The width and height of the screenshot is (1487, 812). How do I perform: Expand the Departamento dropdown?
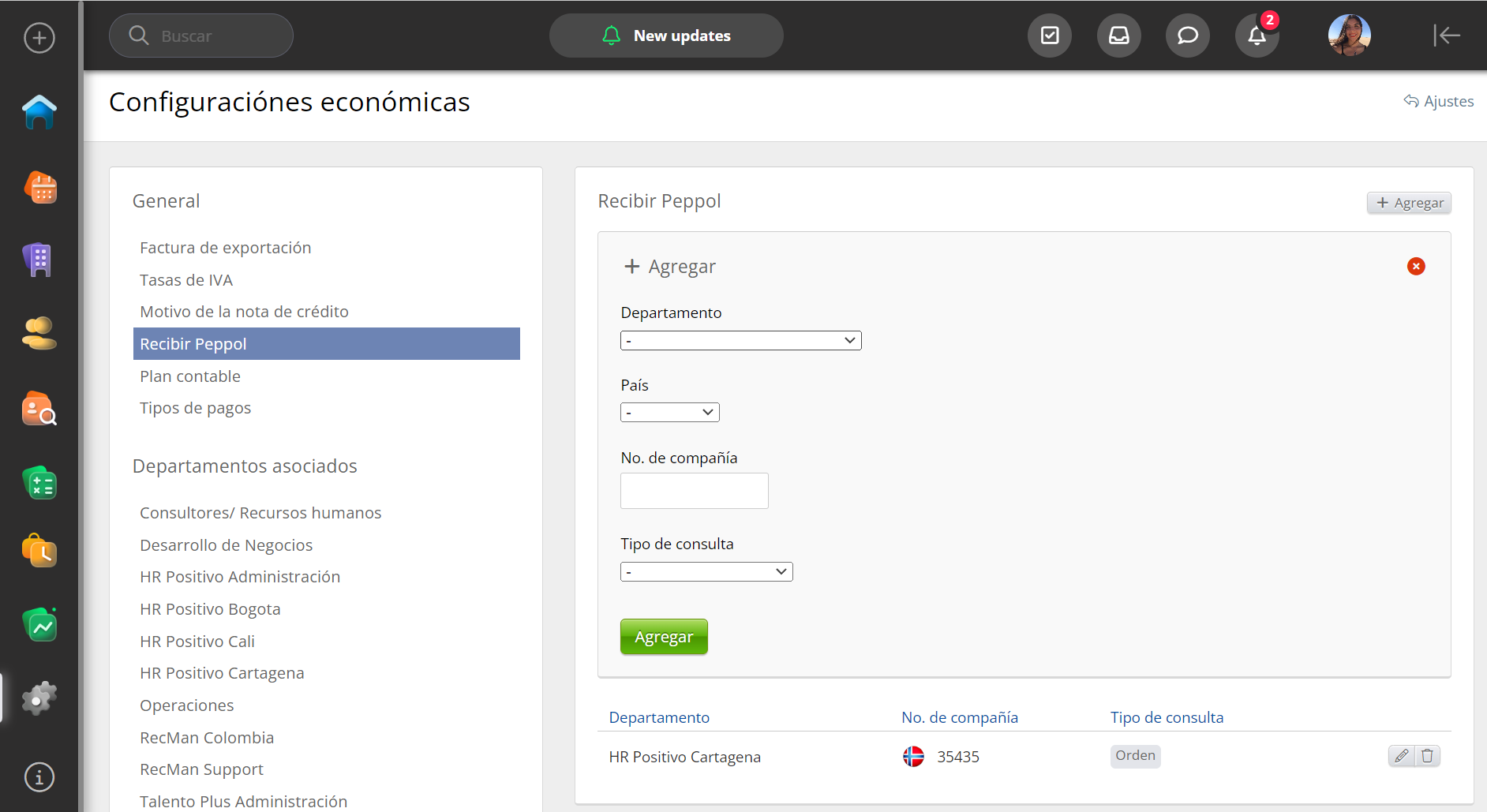pos(740,341)
